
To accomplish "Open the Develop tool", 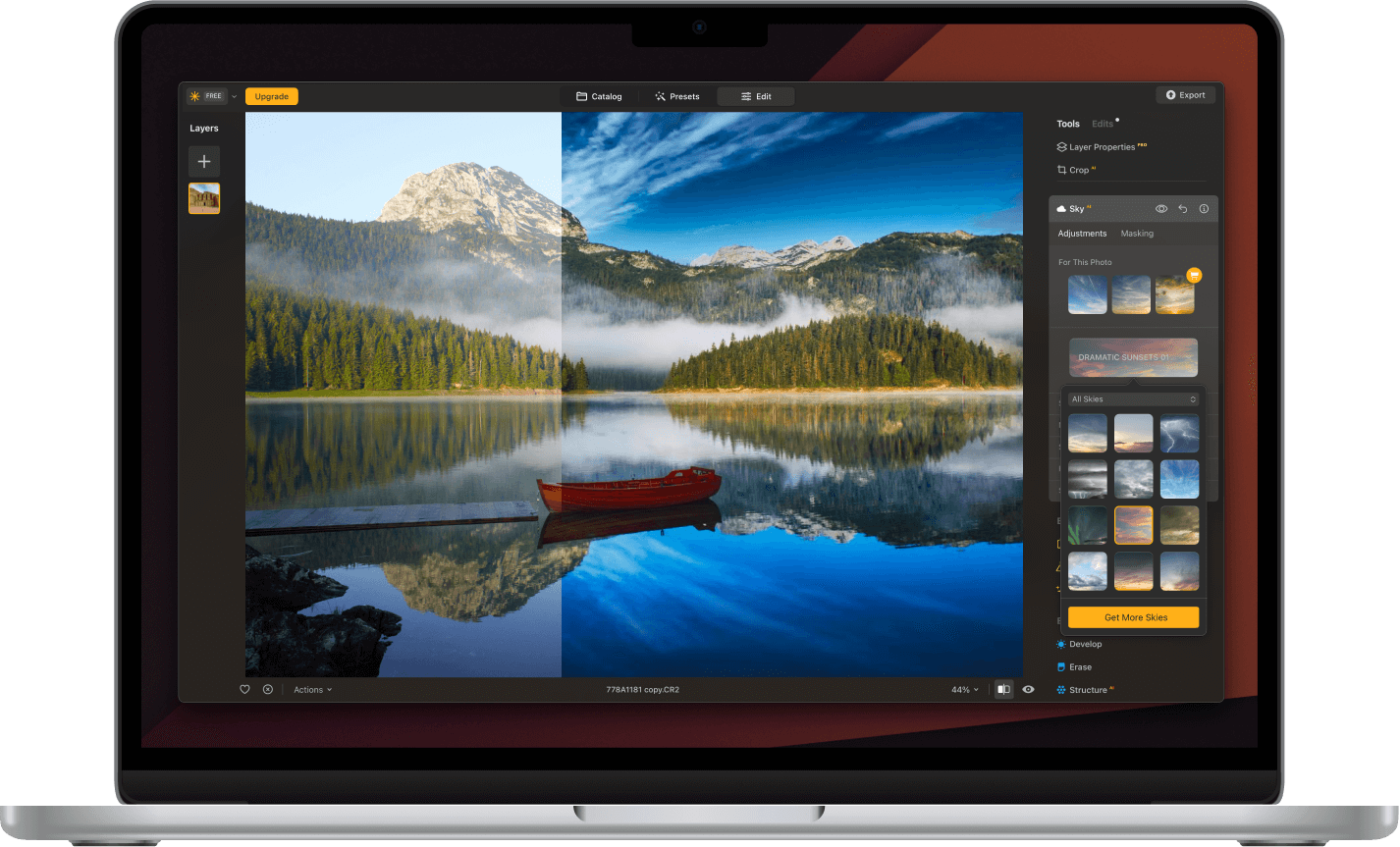I will pos(1079,645).
